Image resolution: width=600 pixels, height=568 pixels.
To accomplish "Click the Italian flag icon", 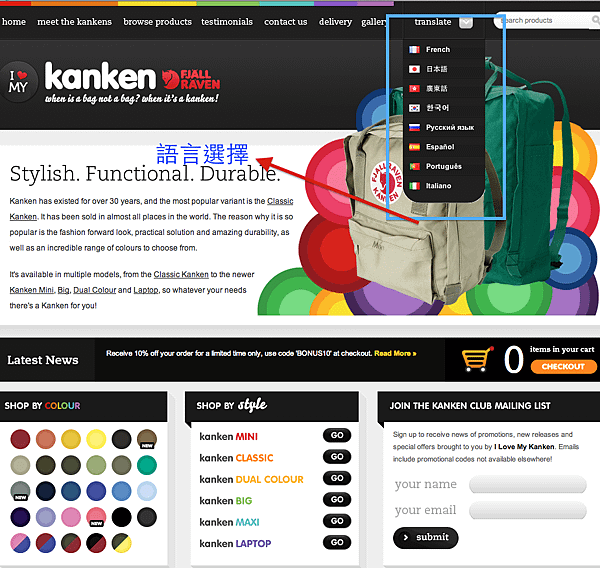I will pyautogui.click(x=414, y=186).
